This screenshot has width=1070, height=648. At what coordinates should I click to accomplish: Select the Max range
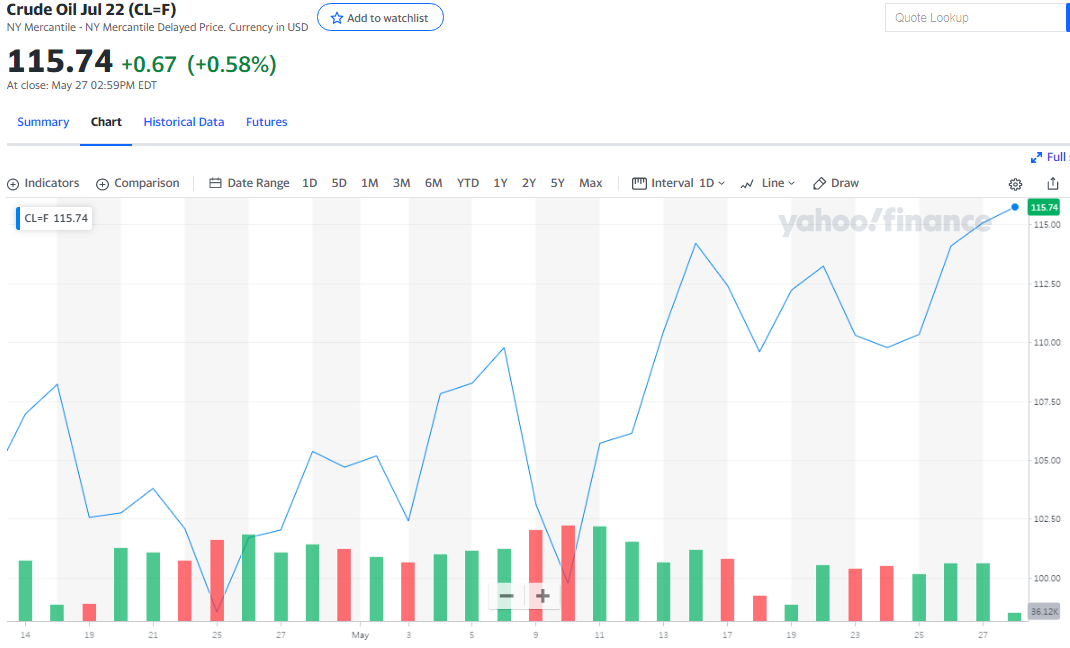590,183
